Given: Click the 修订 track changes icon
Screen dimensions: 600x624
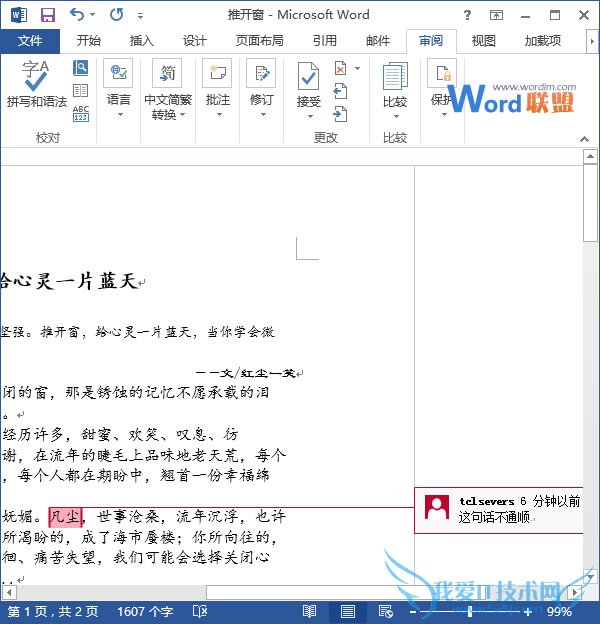Looking at the screenshot, I should tap(261, 73).
